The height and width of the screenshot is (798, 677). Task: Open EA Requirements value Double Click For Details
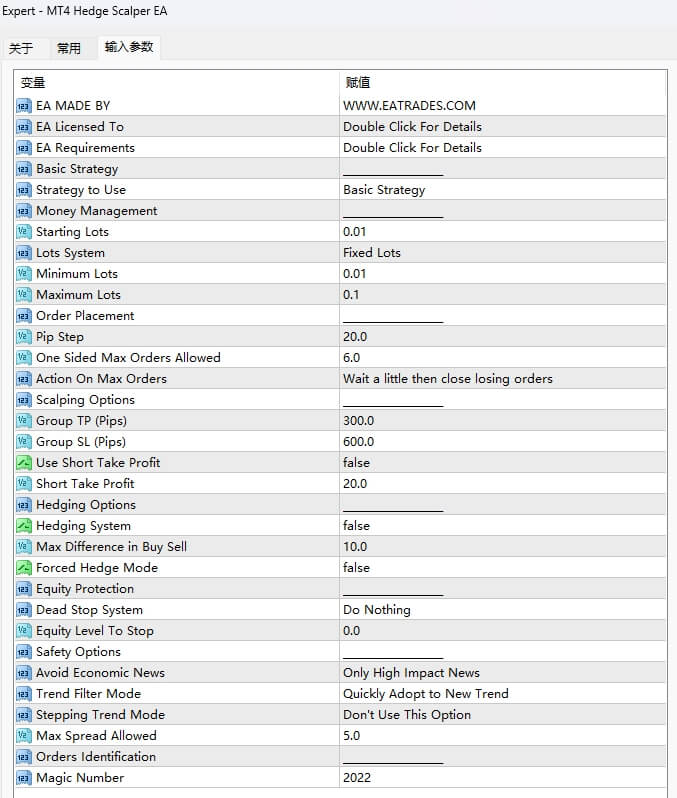[x=412, y=148]
